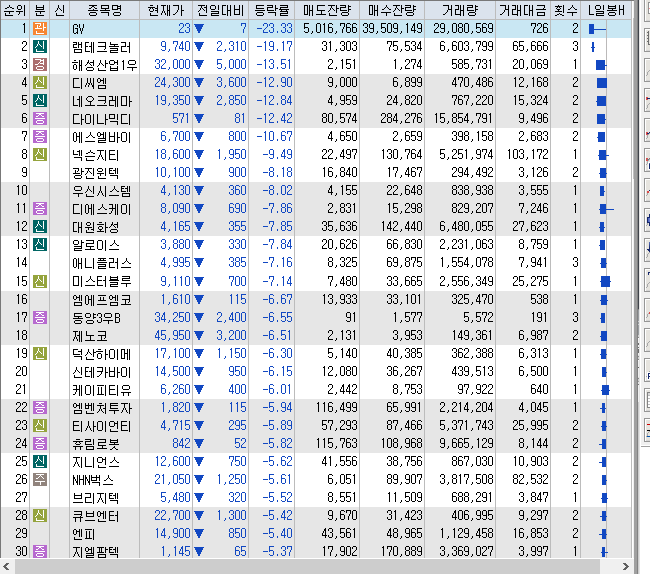Click the 거래량 column header
Viewport: 650px width, 574px height.
coord(460,10)
